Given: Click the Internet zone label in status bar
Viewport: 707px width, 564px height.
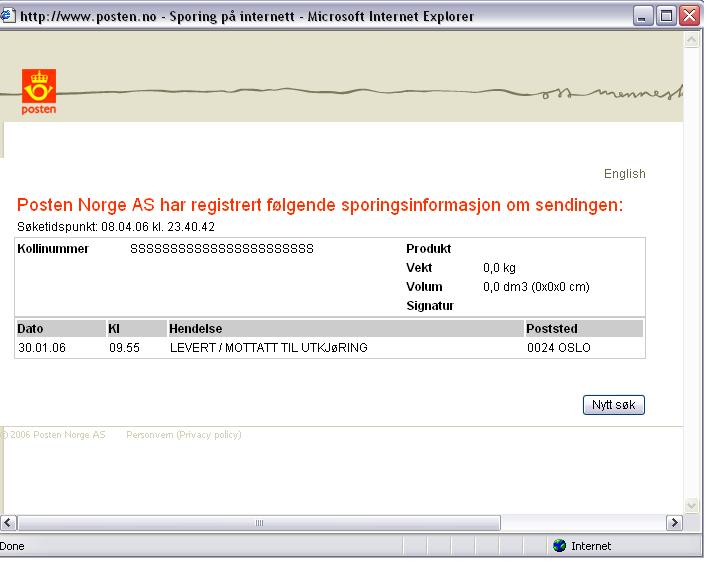Looking at the screenshot, I should (591, 546).
